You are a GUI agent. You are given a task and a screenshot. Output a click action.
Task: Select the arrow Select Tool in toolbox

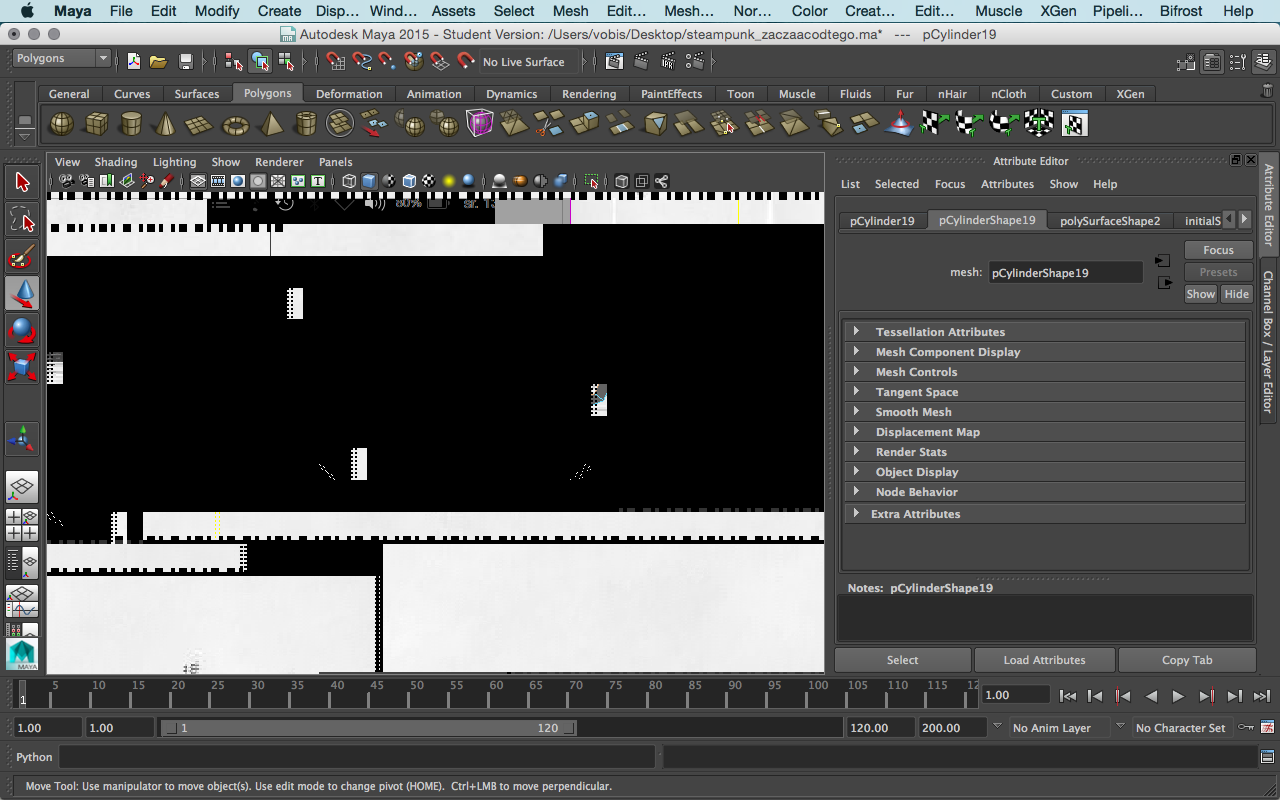[x=22, y=181]
